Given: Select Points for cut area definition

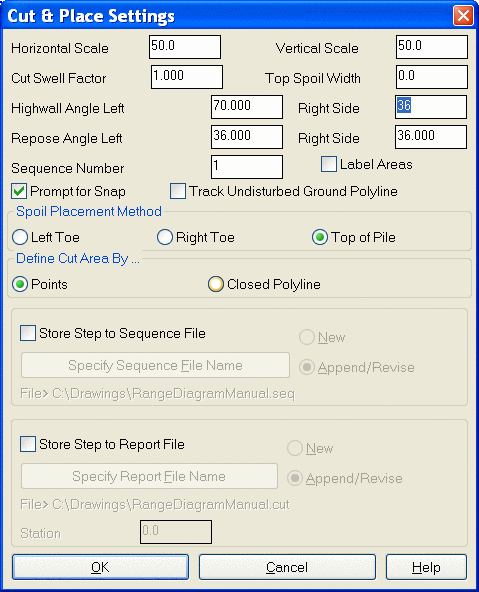Looking at the screenshot, I should [20, 284].
